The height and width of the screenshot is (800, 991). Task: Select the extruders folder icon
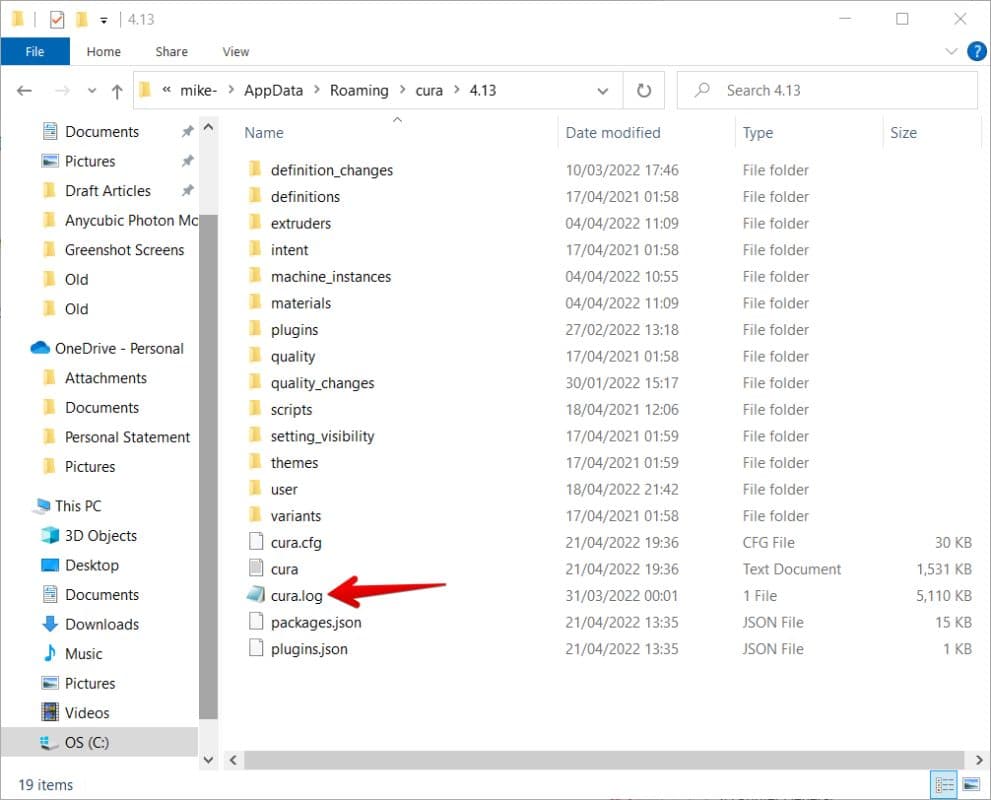point(255,222)
